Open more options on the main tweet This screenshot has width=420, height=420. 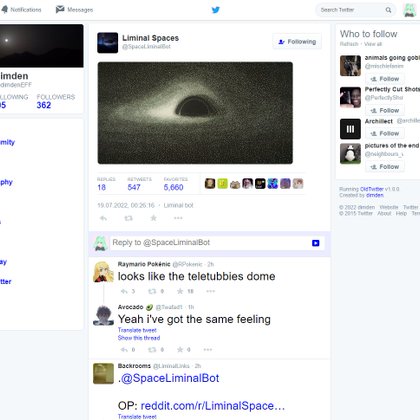click(x=178, y=218)
